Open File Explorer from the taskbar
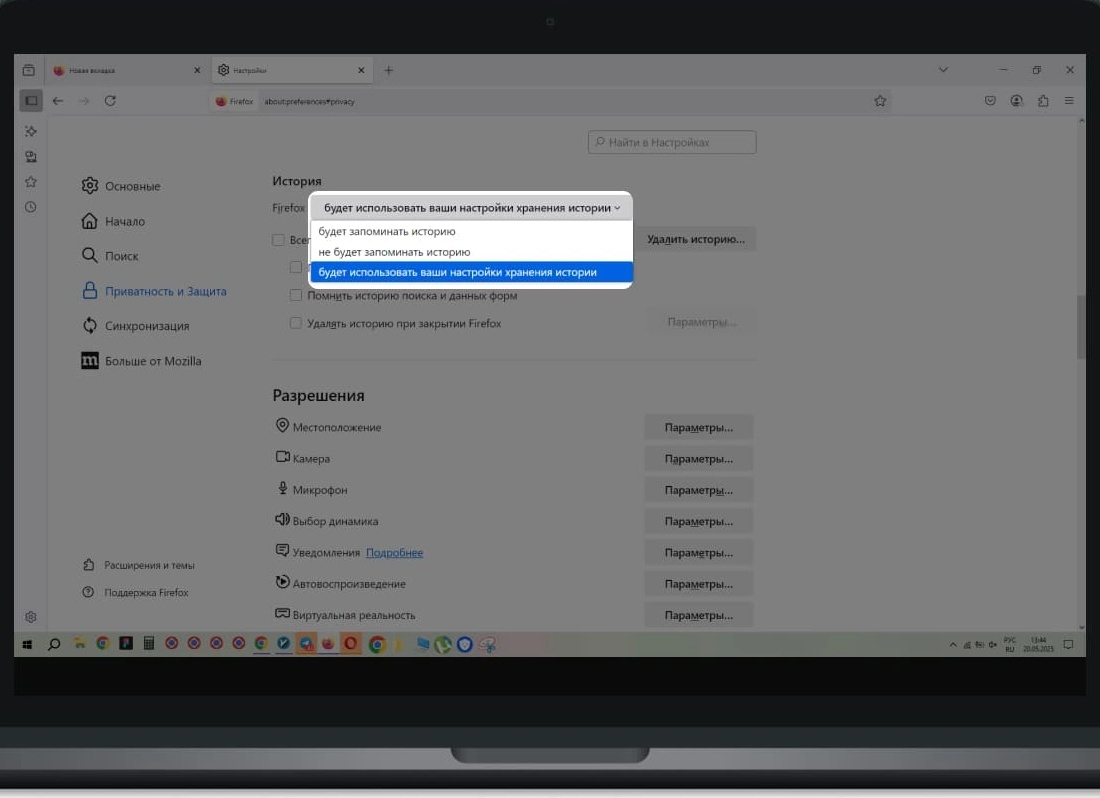The width and height of the screenshot is (1100, 798). coord(80,643)
